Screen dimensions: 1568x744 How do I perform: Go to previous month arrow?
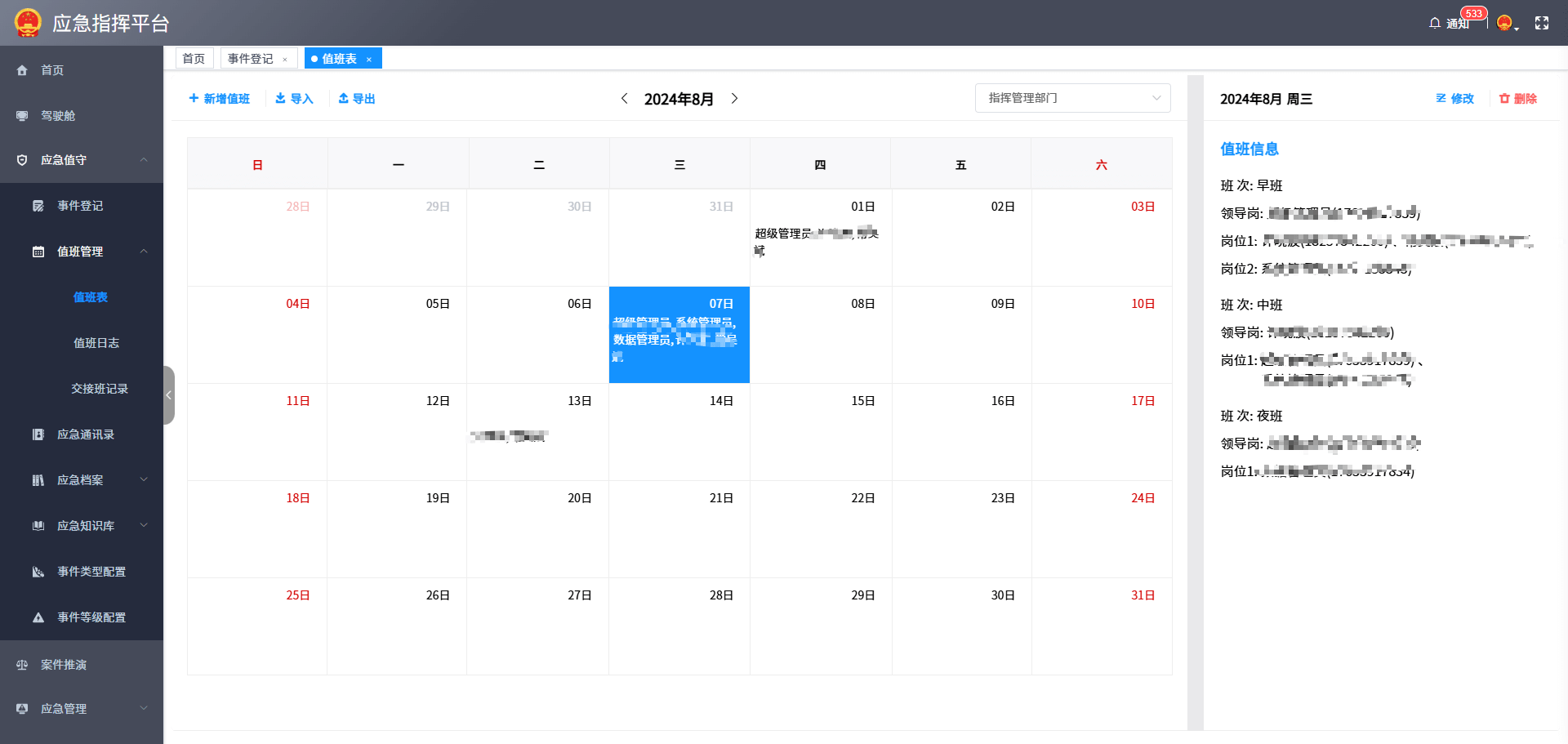click(625, 99)
